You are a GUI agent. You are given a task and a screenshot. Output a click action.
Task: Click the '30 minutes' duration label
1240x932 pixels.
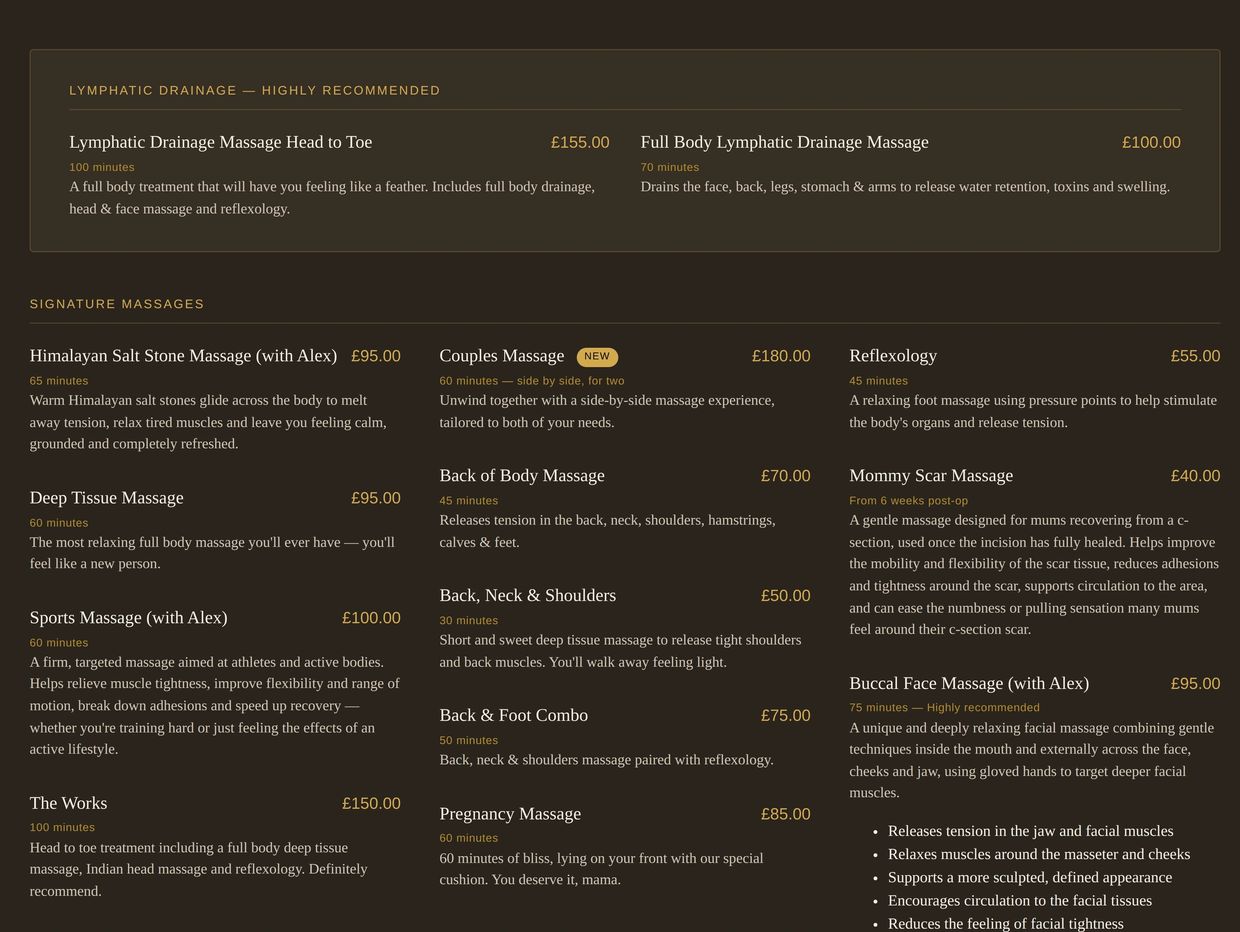469,621
